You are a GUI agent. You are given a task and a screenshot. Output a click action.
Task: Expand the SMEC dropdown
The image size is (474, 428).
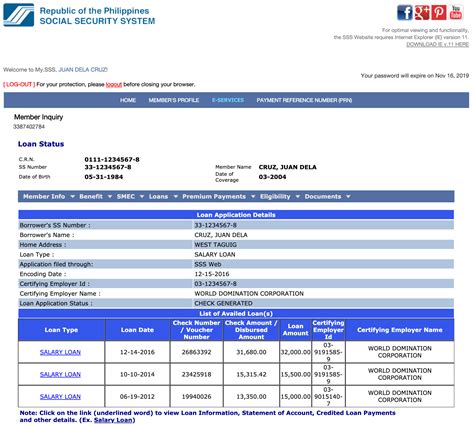coord(130,196)
